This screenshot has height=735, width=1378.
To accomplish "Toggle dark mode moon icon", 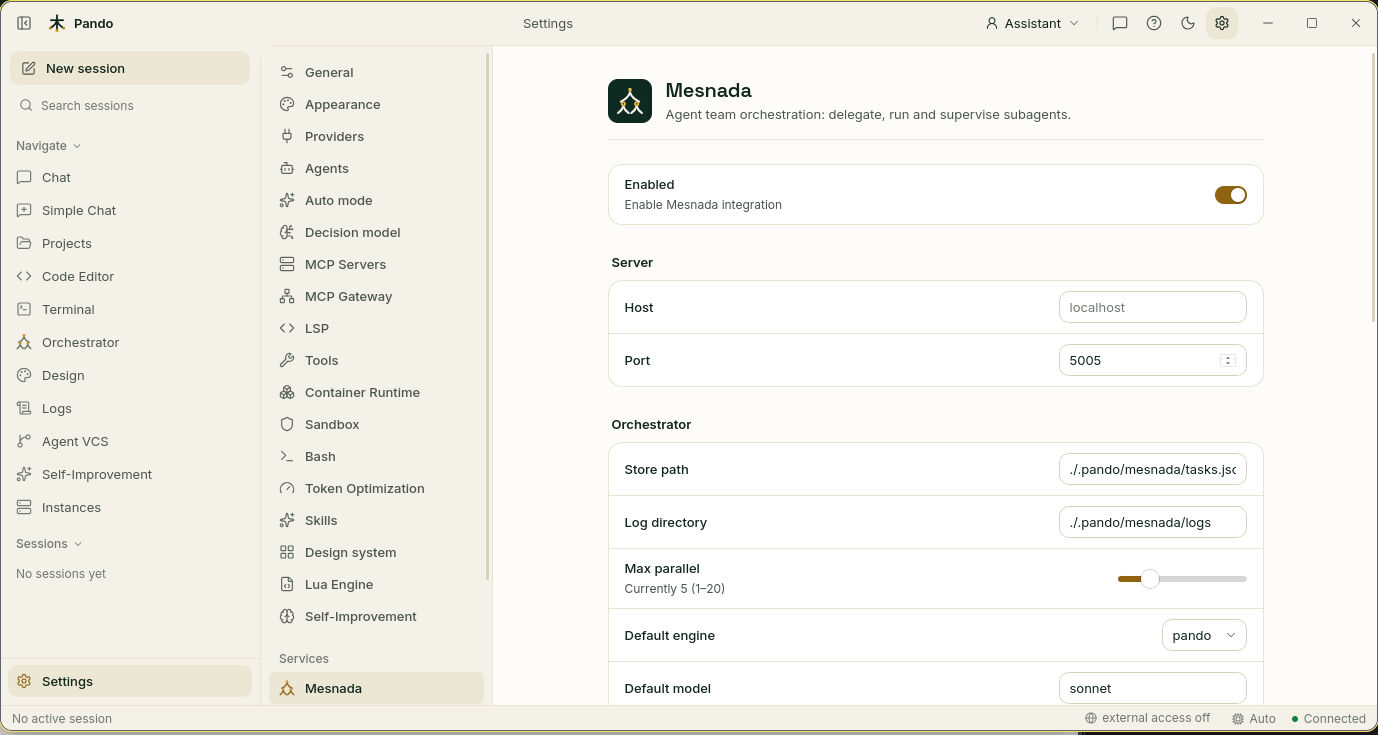I will (1188, 23).
